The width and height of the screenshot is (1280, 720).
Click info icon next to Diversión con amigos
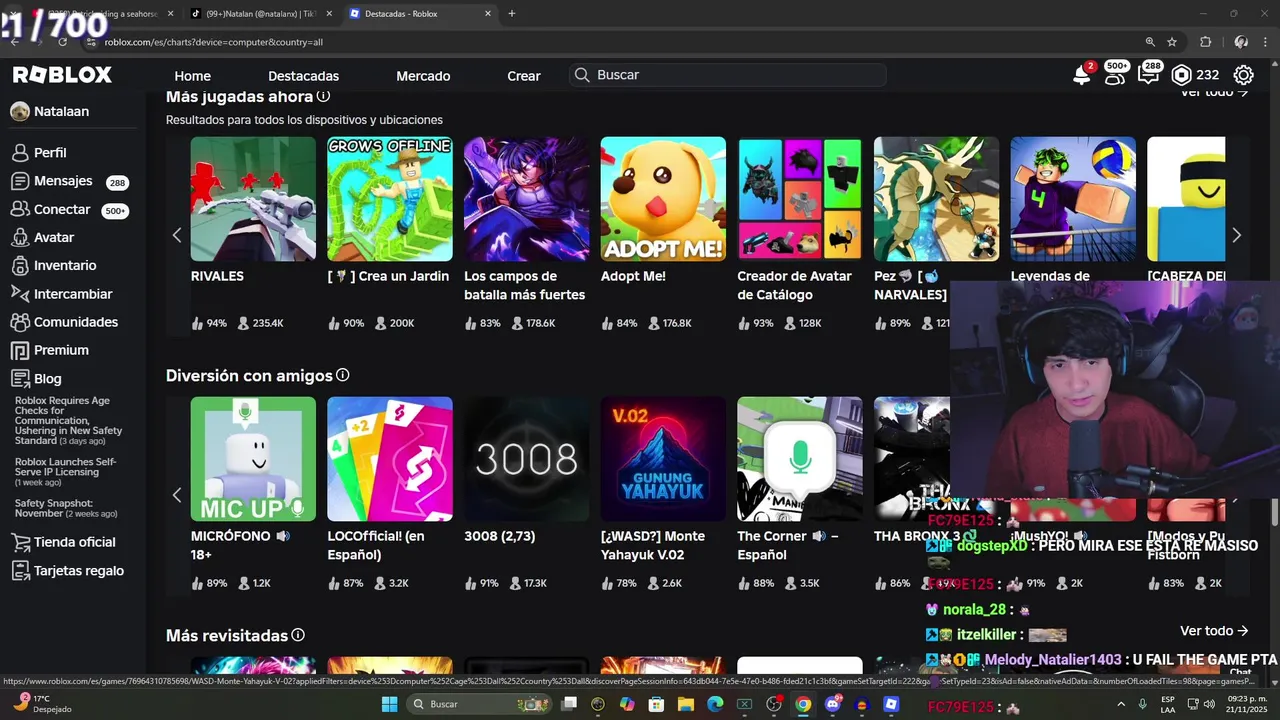coord(342,375)
